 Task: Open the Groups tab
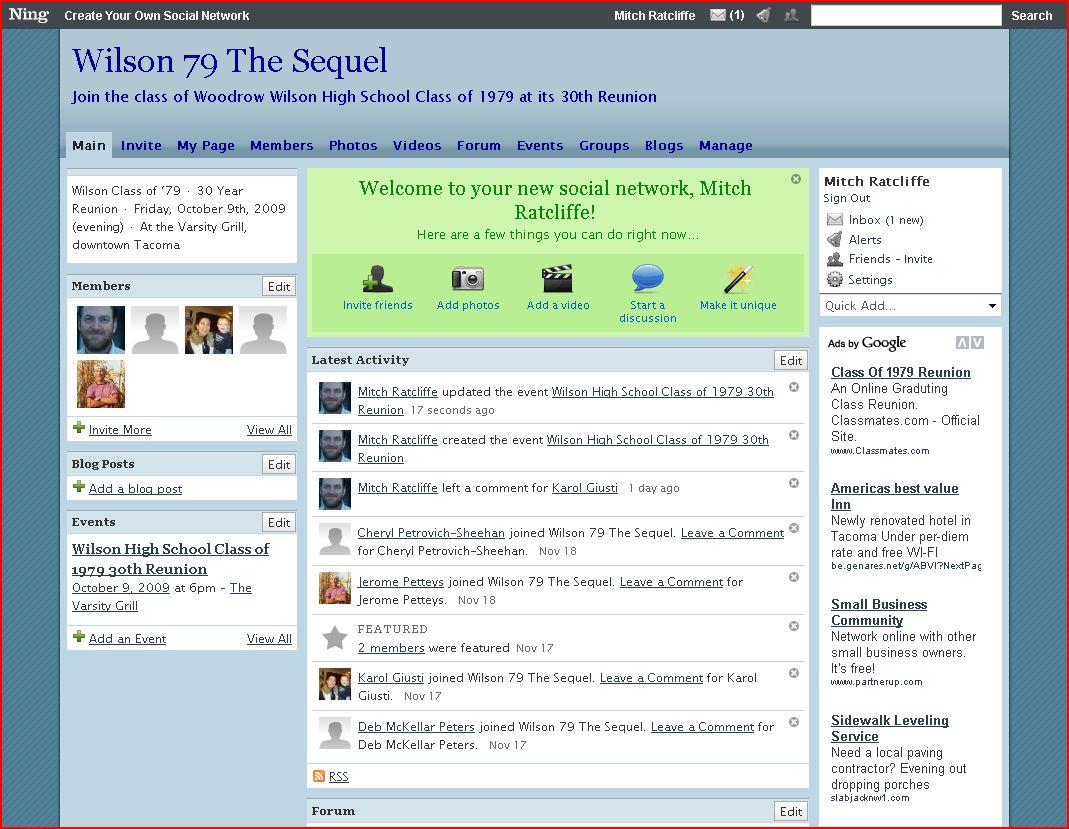click(x=604, y=145)
